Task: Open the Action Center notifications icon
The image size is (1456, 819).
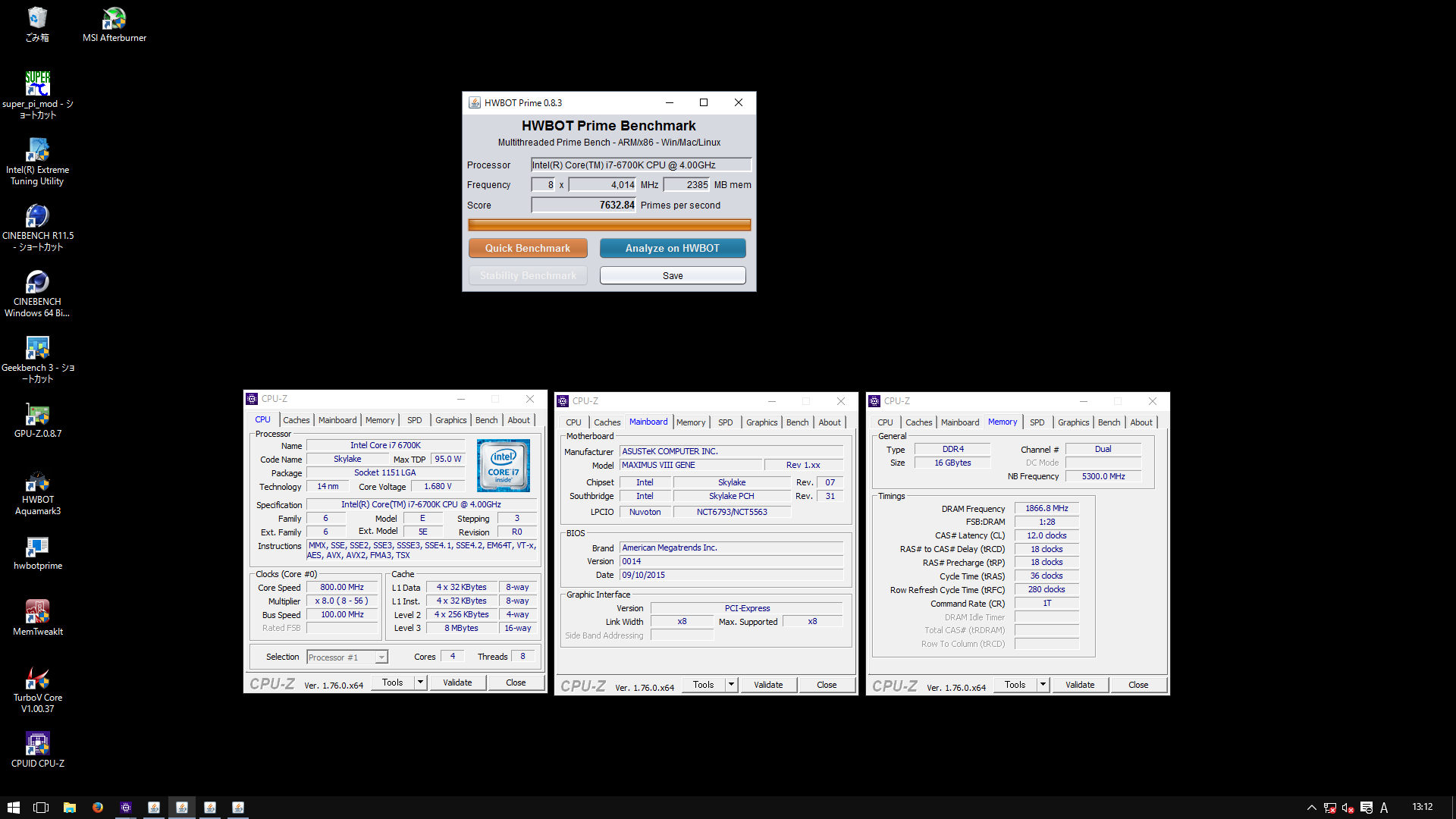Action: click(1366, 808)
